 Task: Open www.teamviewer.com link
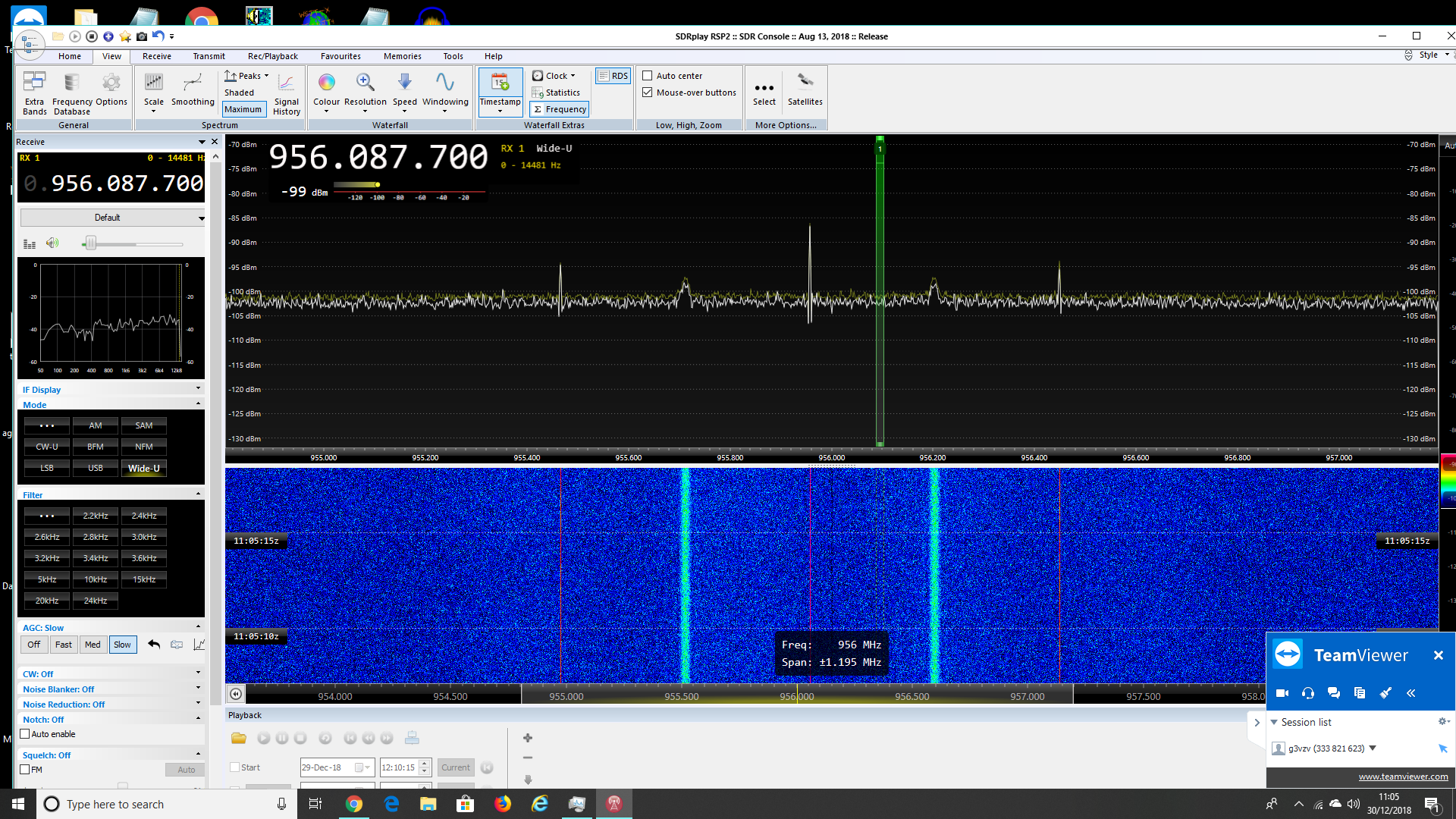1403,777
